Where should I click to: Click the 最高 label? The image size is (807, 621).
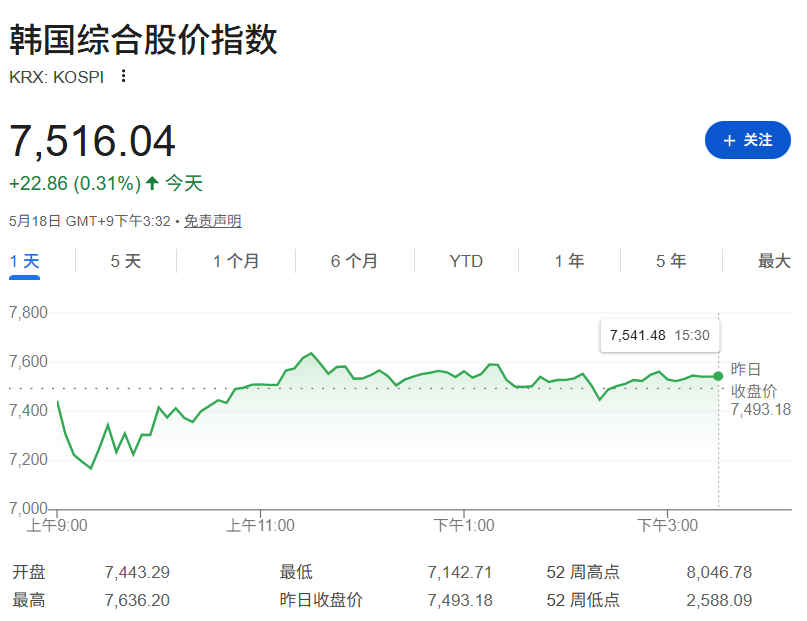point(29,600)
